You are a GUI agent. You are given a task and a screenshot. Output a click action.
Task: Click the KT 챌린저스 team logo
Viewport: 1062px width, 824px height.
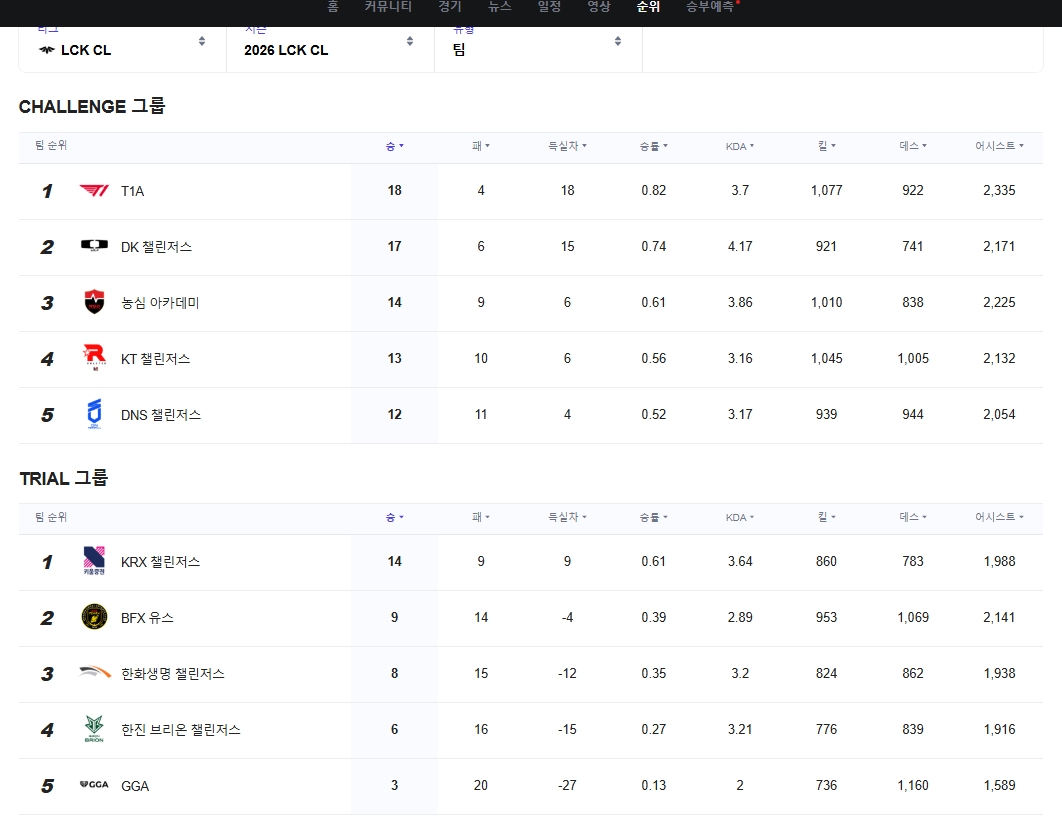pos(94,357)
